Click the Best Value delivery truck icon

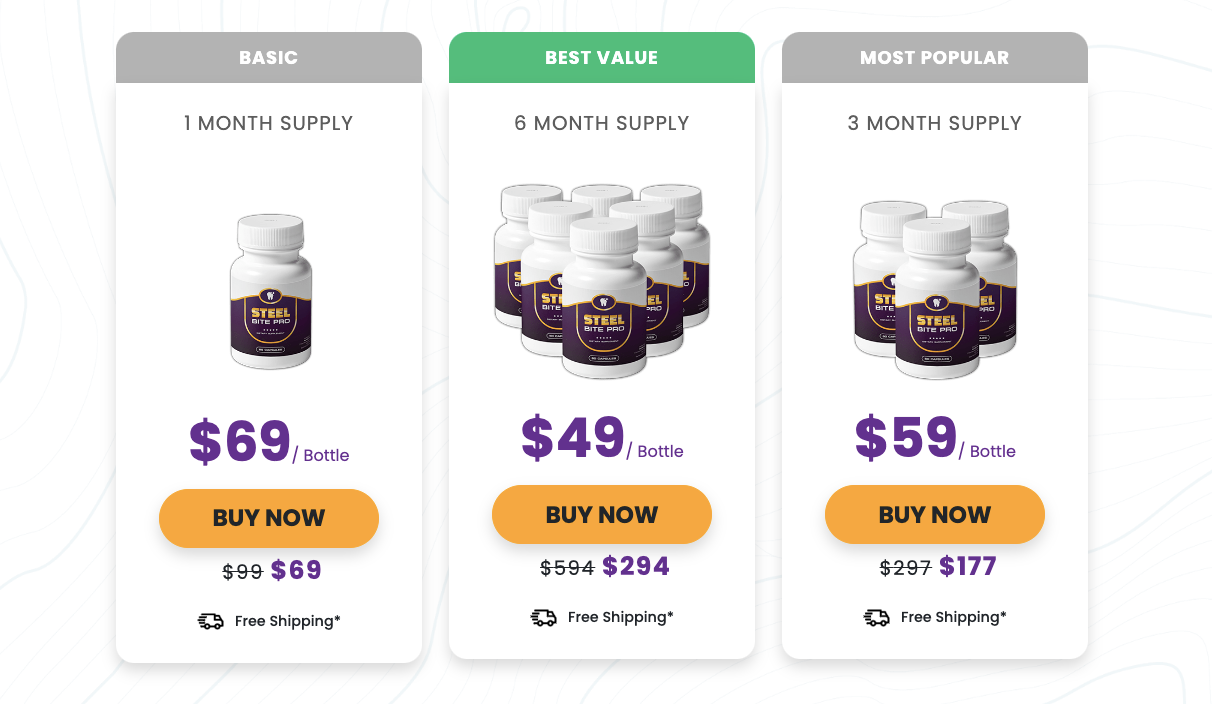pyautogui.click(x=544, y=618)
